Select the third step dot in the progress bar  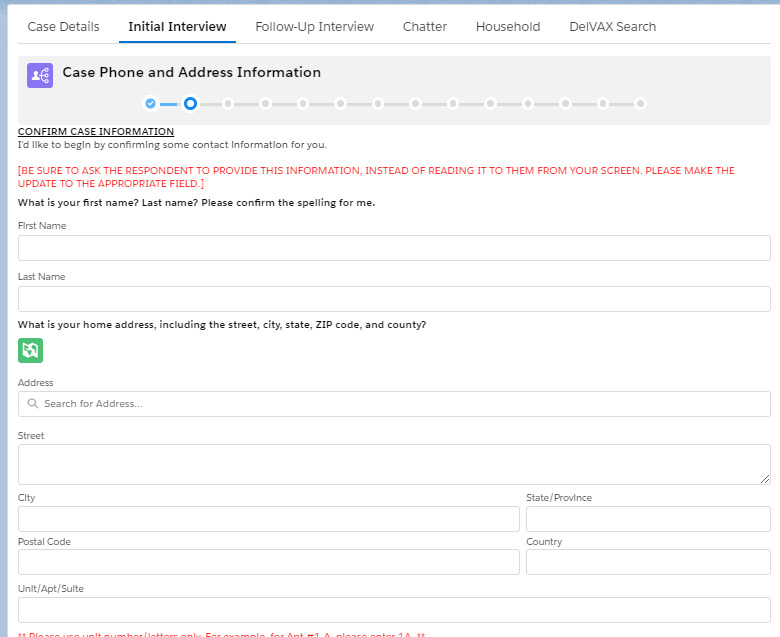(228, 103)
